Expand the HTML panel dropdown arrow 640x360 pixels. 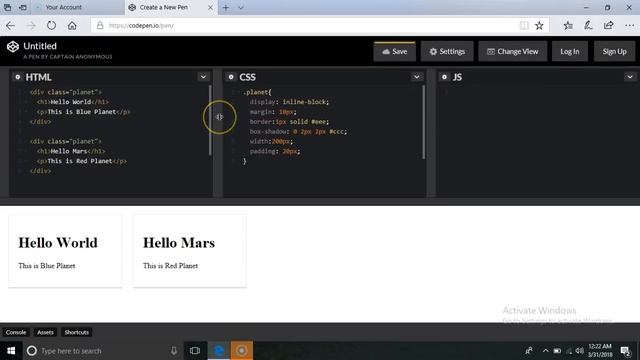coord(203,77)
